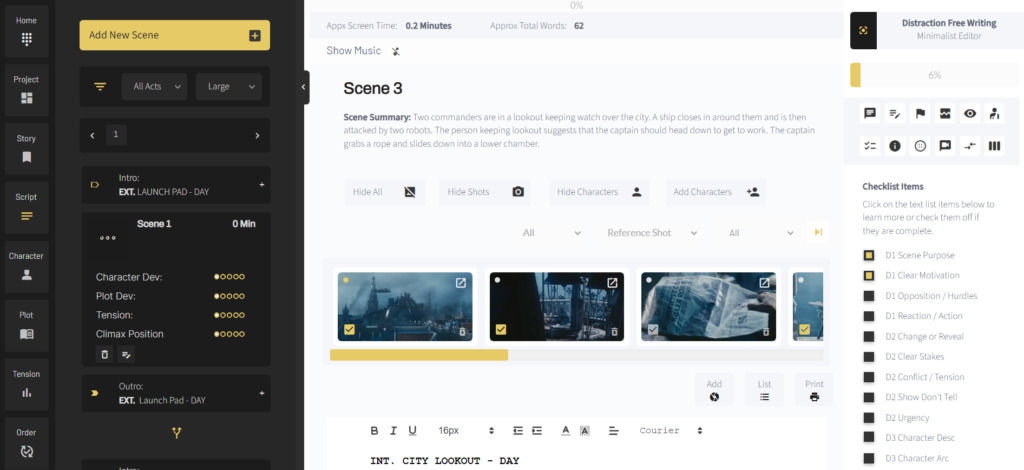Go to Script in the sidebar

(26, 204)
